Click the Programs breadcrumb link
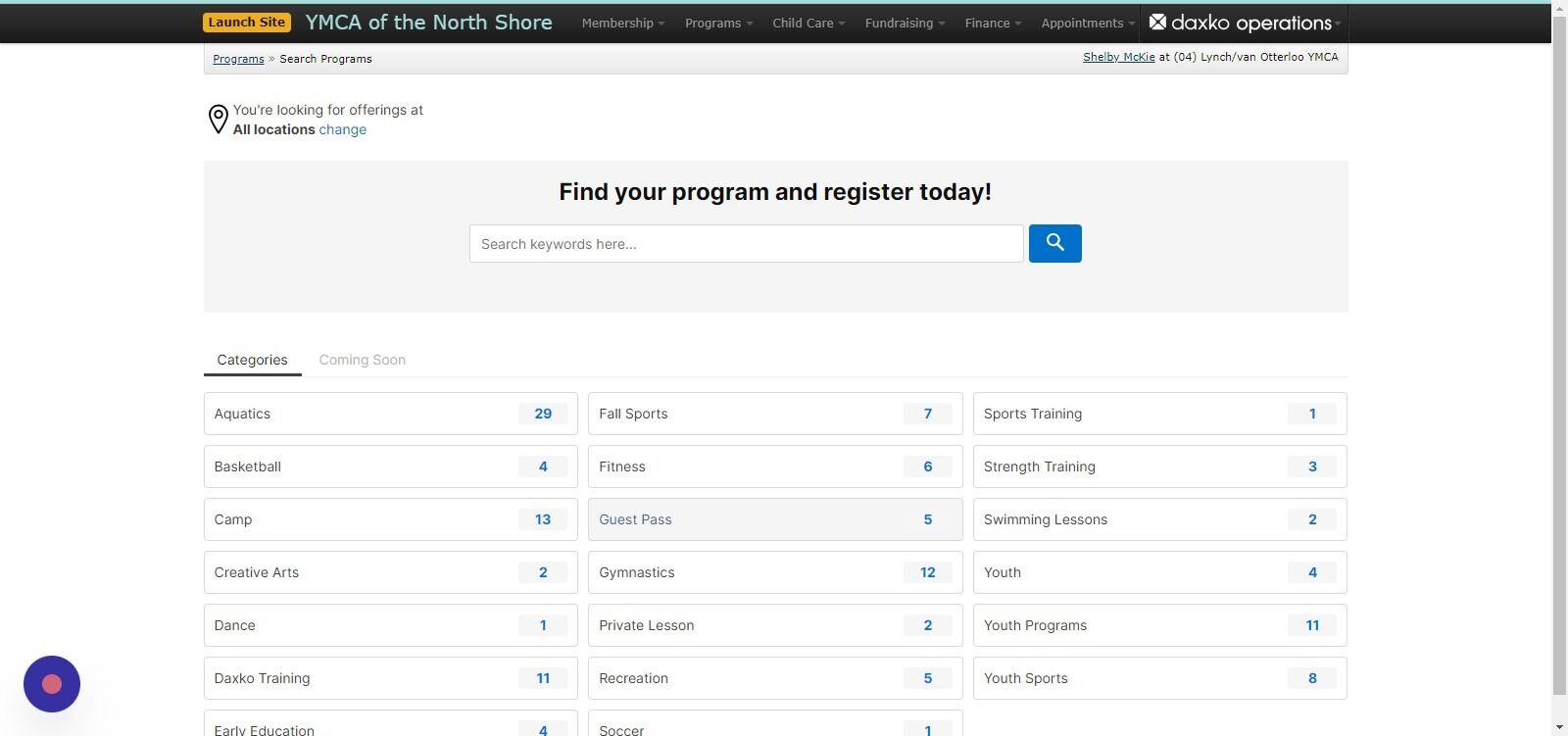Screen dimensions: 1568x736 tap(238, 59)
